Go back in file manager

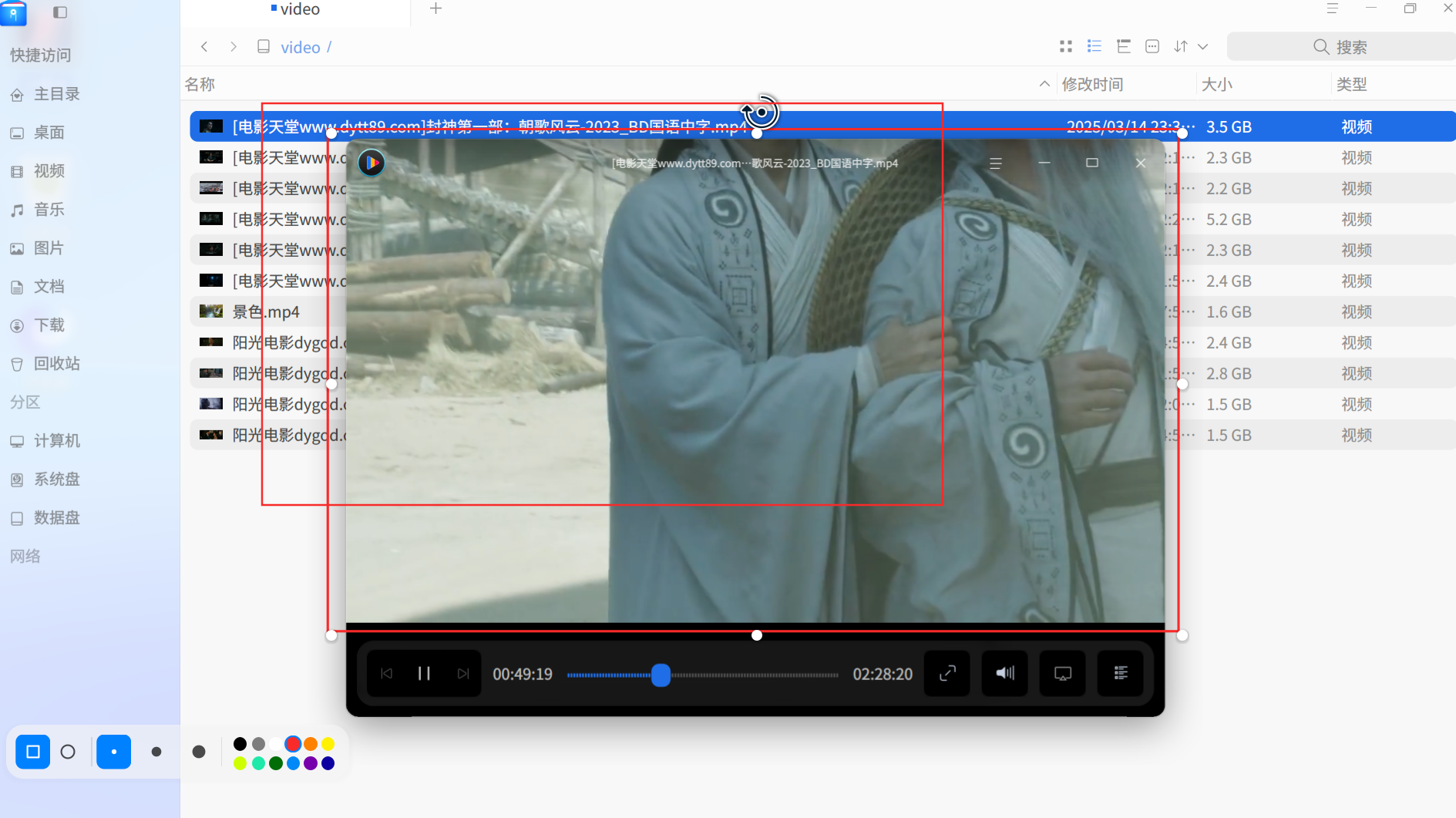[x=204, y=47]
